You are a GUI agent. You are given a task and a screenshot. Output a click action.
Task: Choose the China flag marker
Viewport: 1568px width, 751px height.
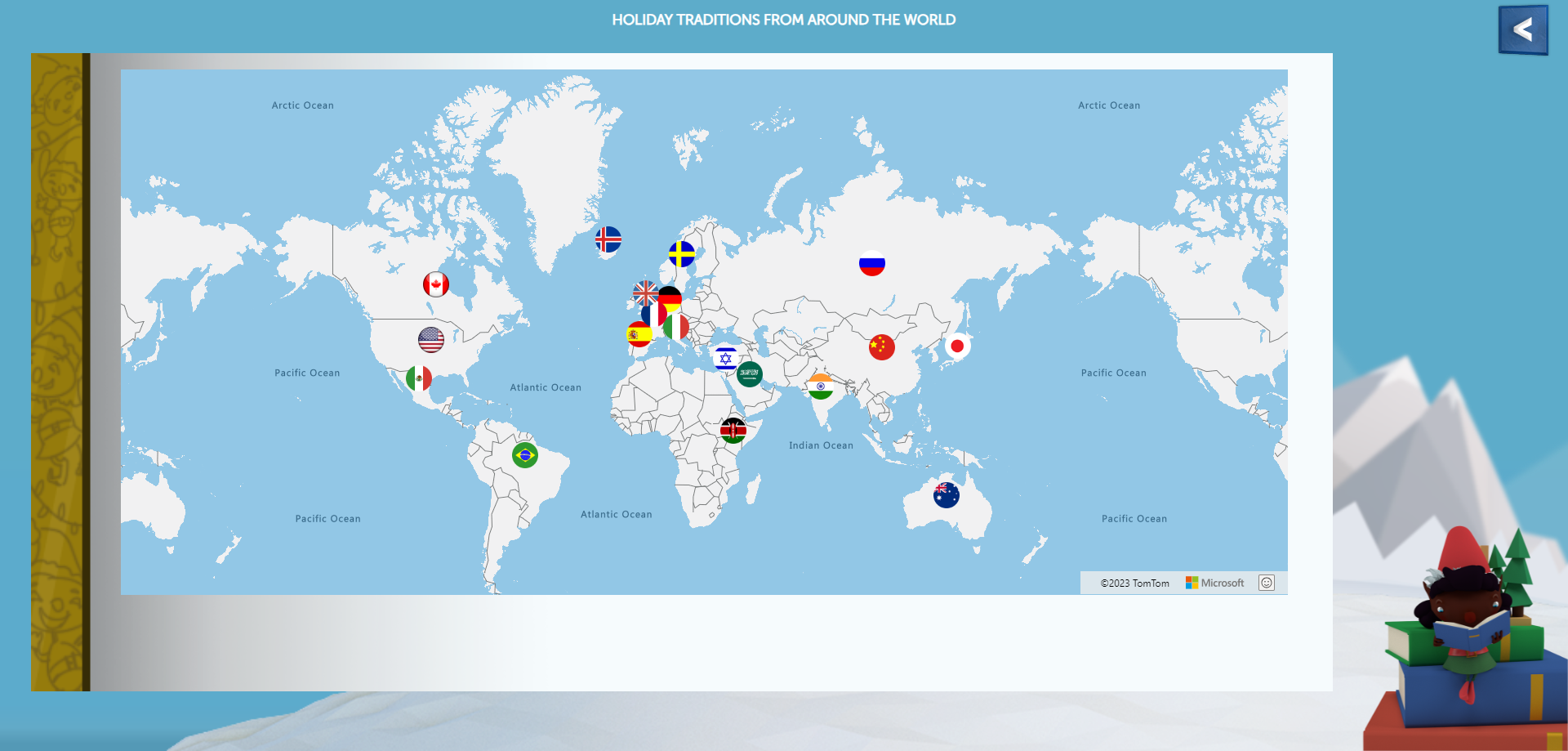tap(882, 347)
